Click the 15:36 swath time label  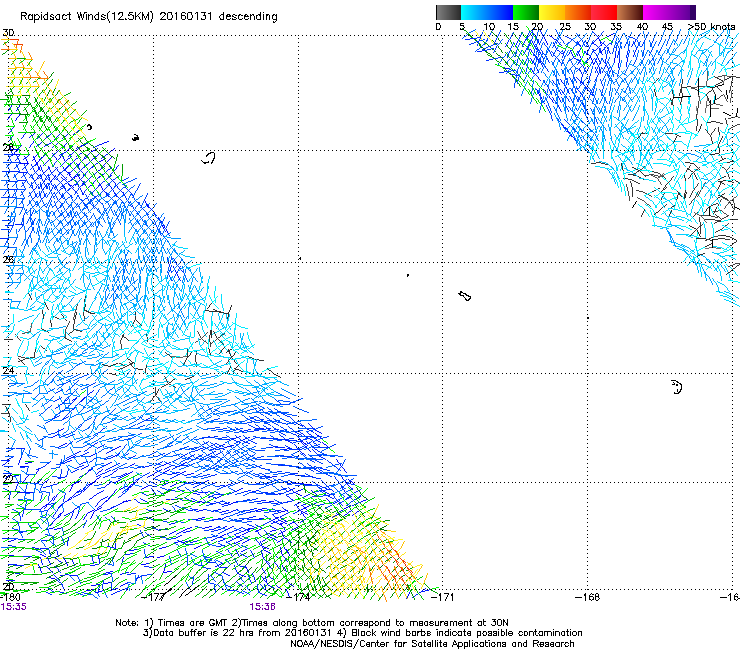pos(262,607)
